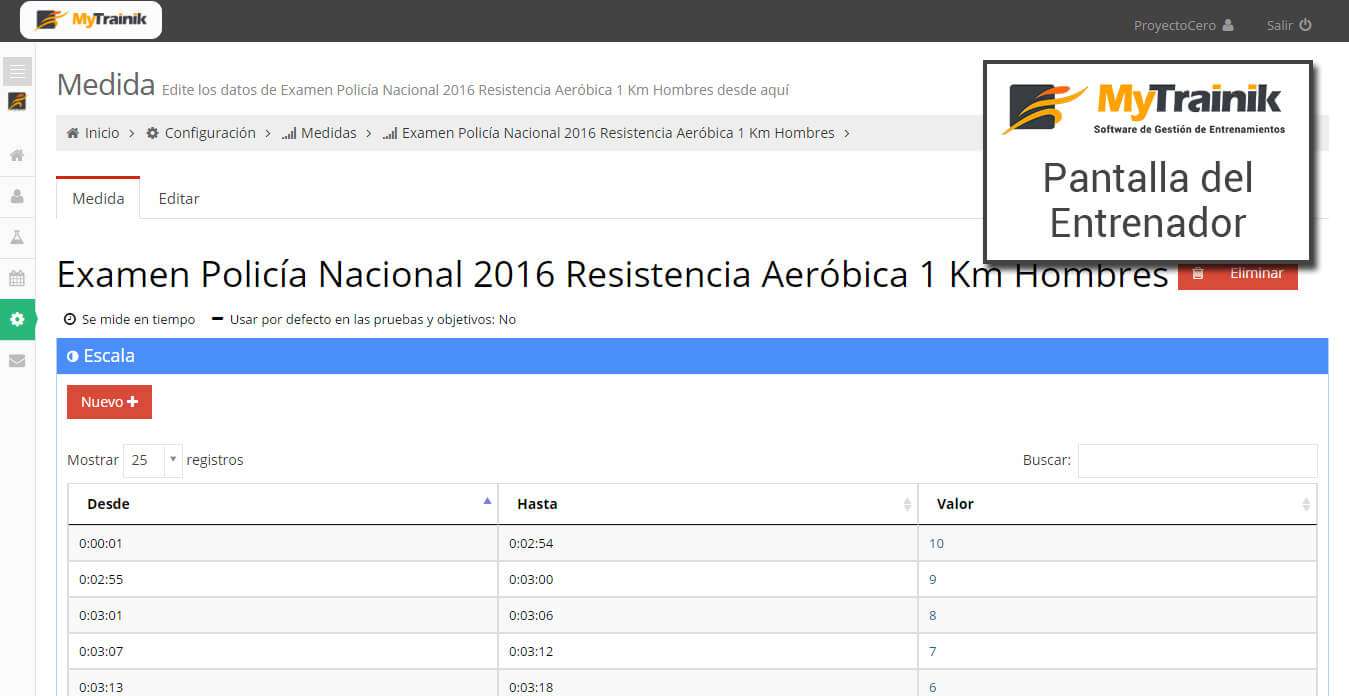Screen dimensions: 1349x696
Task: Go to Configuración in the breadcrumb
Action: click(209, 133)
